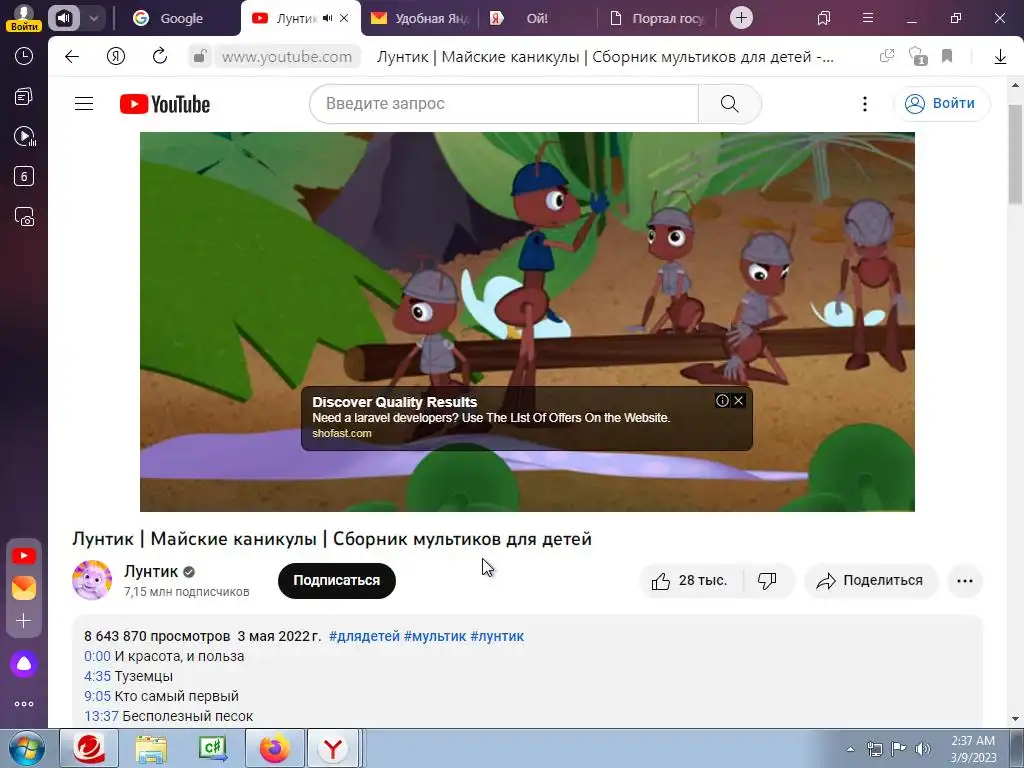1024x768 pixels.
Task: Open the Лунтик channel avatar
Action: pyautogui.click(x=91, y=580)
